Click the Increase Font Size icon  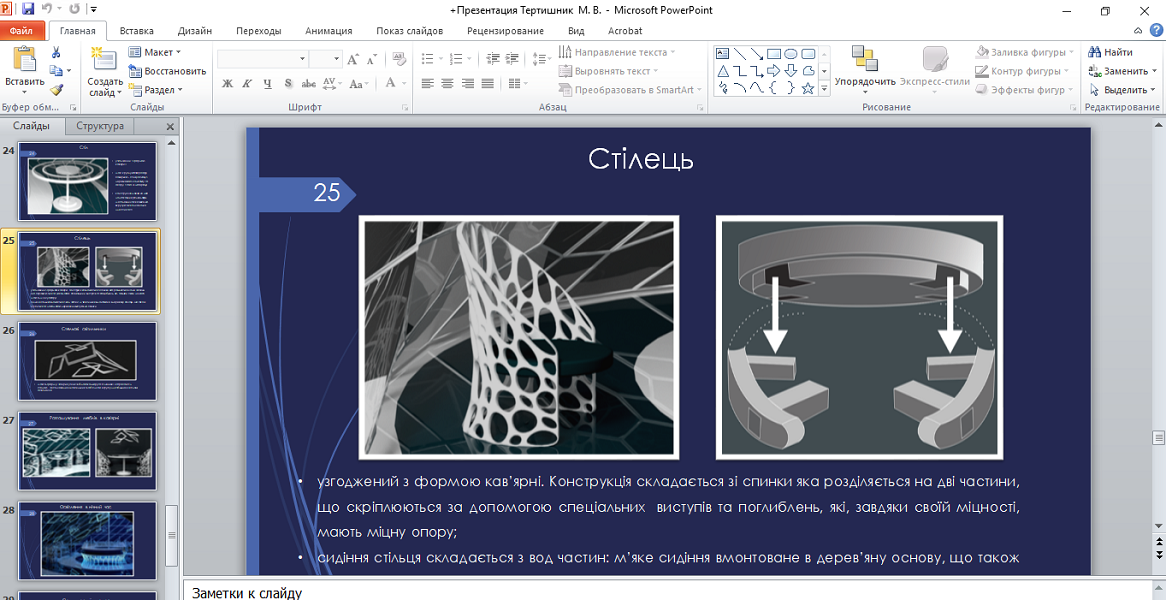click(x=354, y=59)
